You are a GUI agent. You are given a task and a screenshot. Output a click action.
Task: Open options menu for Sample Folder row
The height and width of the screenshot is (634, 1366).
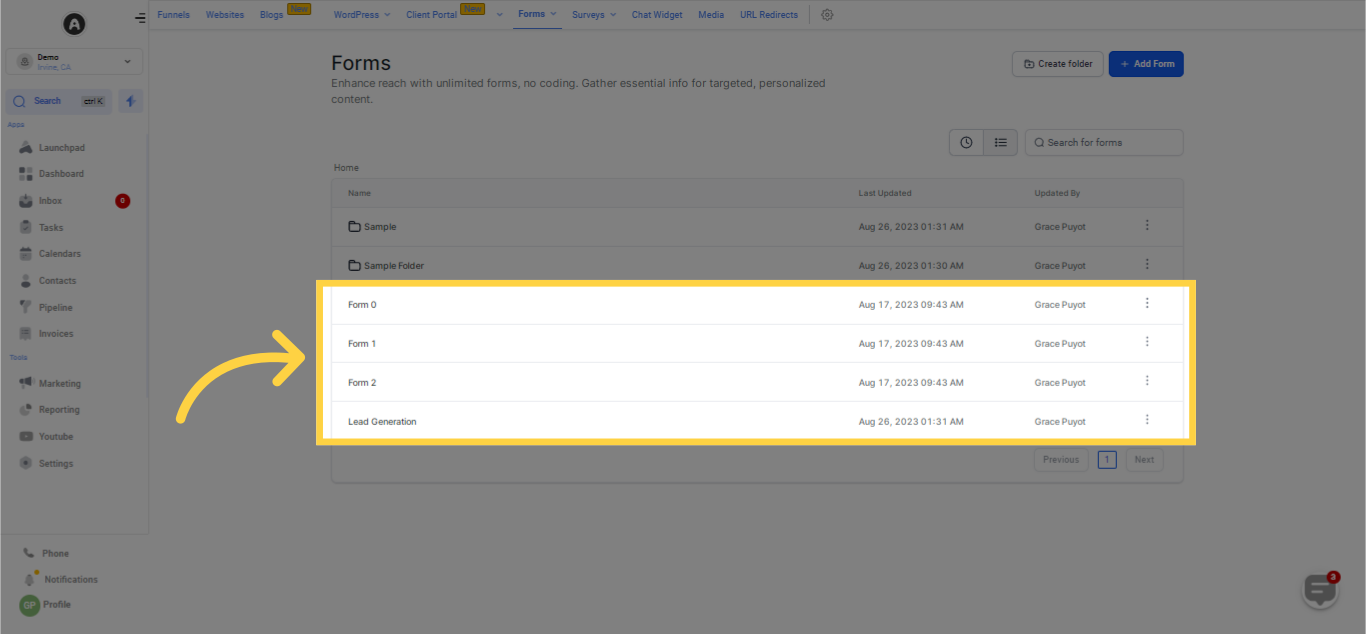1147,264
